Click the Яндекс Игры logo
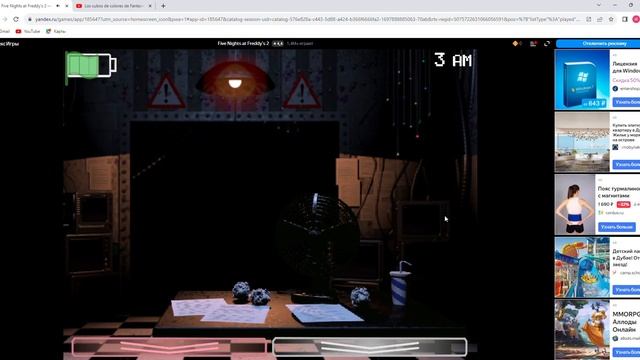640x360 pixels. [x=9, y=44]
